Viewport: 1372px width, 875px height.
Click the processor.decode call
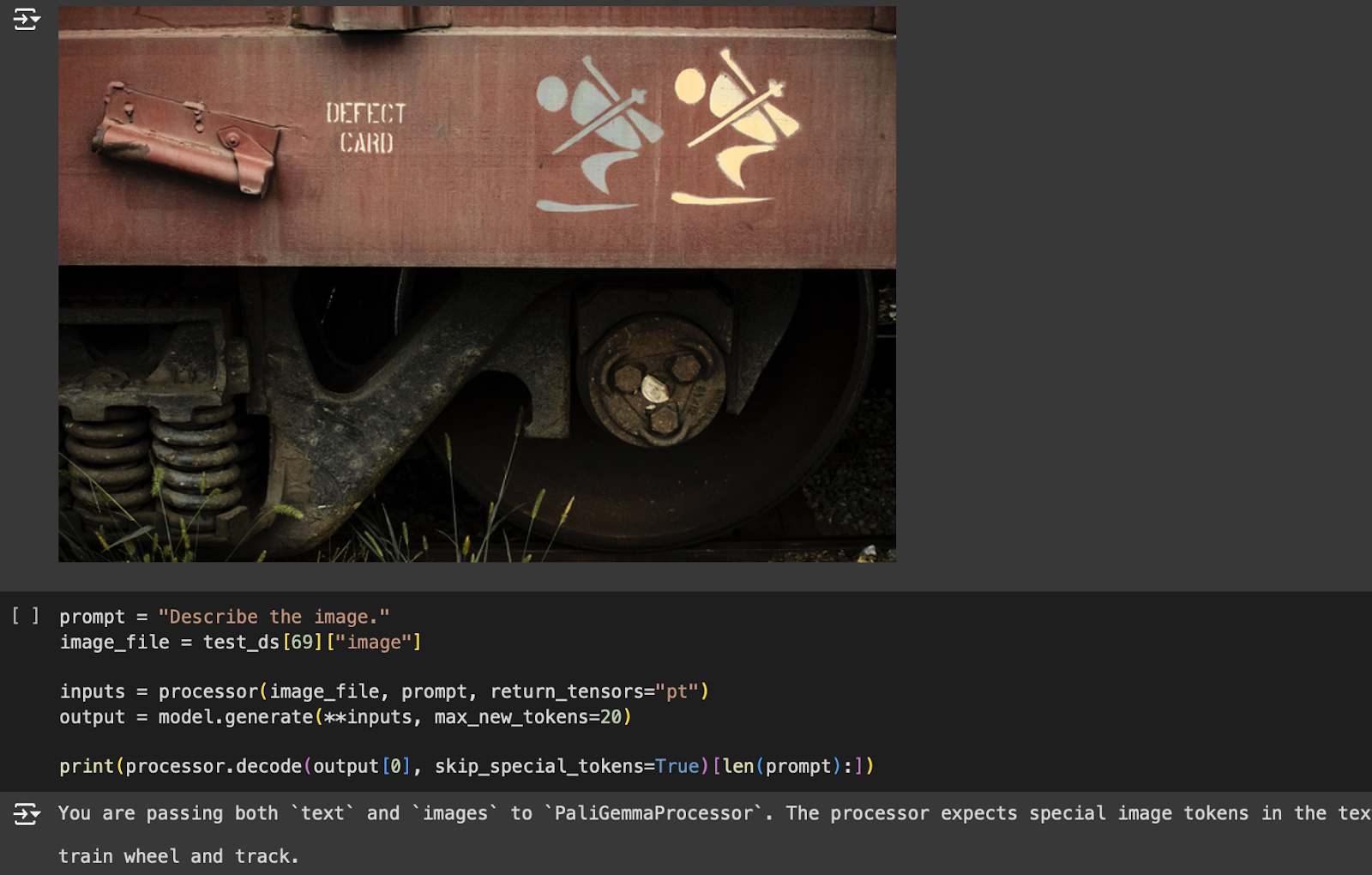pyautogui.click(x=214, y=766)
